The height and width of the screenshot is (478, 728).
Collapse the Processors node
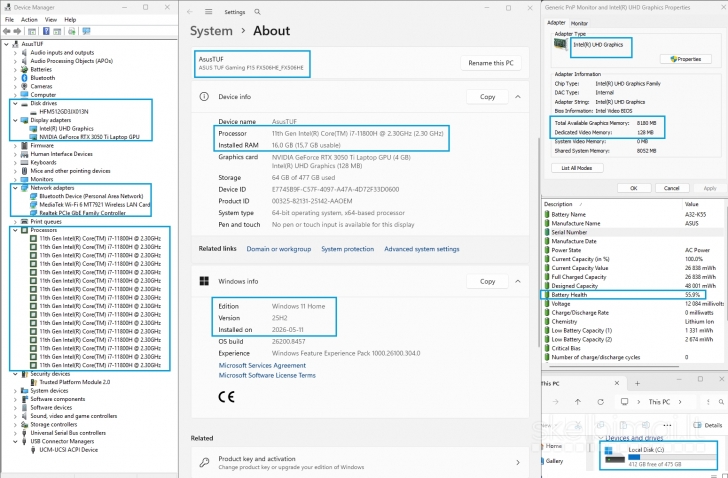pyautogui.click(x=15, y=230)
